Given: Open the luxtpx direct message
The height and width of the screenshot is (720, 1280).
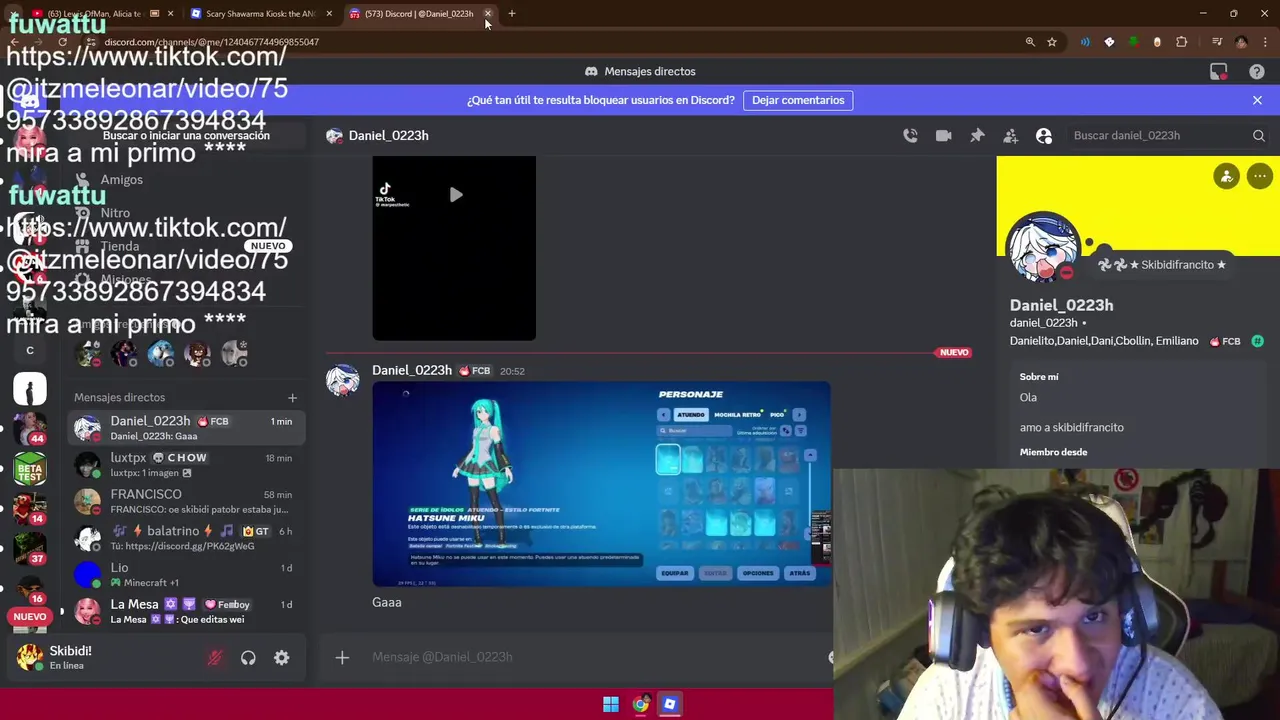Looking at the screenshot, I should tap(186, 465).
